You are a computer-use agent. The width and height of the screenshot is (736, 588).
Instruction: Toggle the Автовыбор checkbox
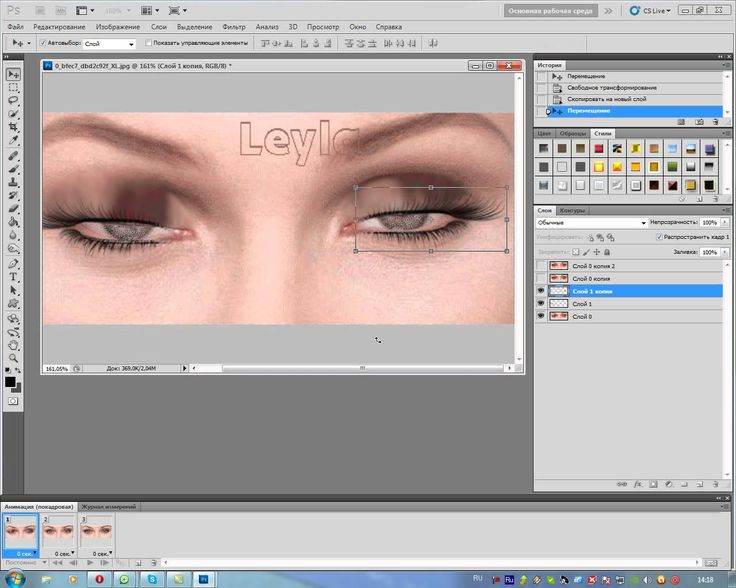(x=43, y=43)
